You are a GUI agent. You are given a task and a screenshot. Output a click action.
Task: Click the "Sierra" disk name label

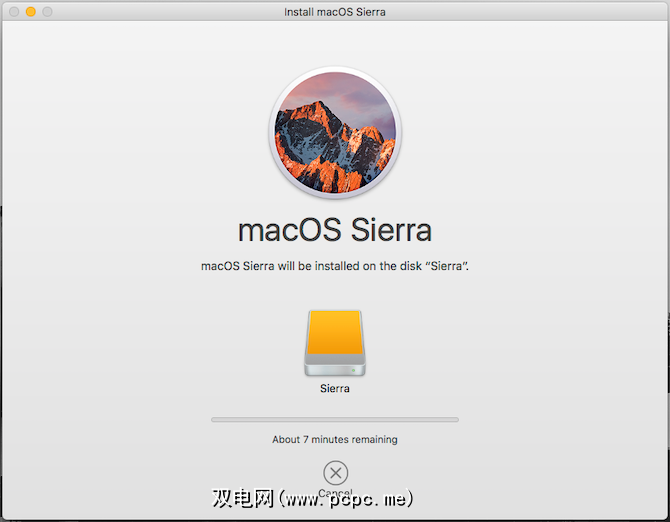335,389
